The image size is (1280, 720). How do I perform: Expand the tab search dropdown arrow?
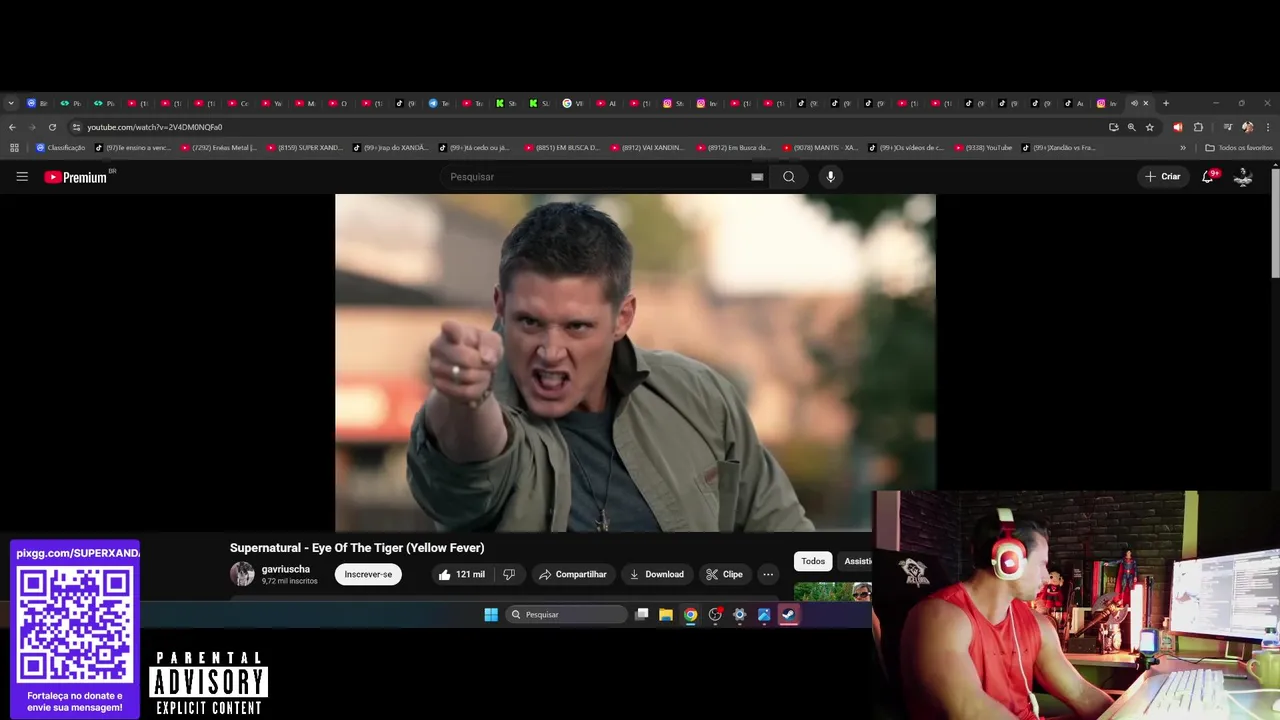[11, 103]
